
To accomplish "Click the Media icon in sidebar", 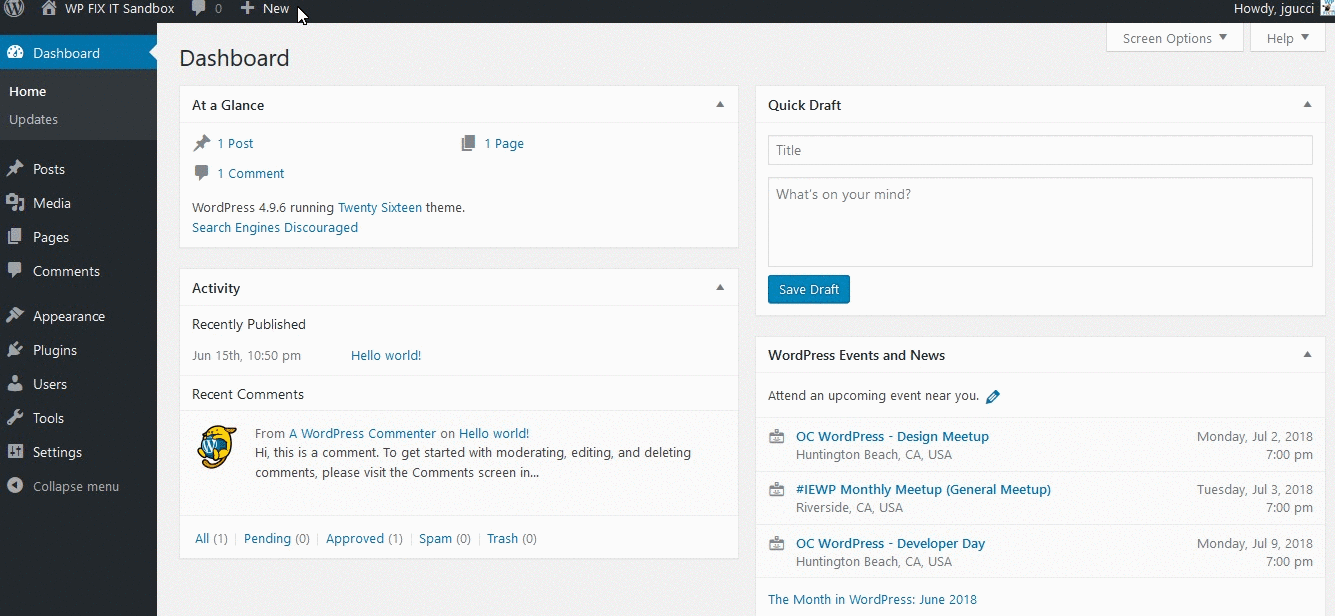I will pos(15,203).
